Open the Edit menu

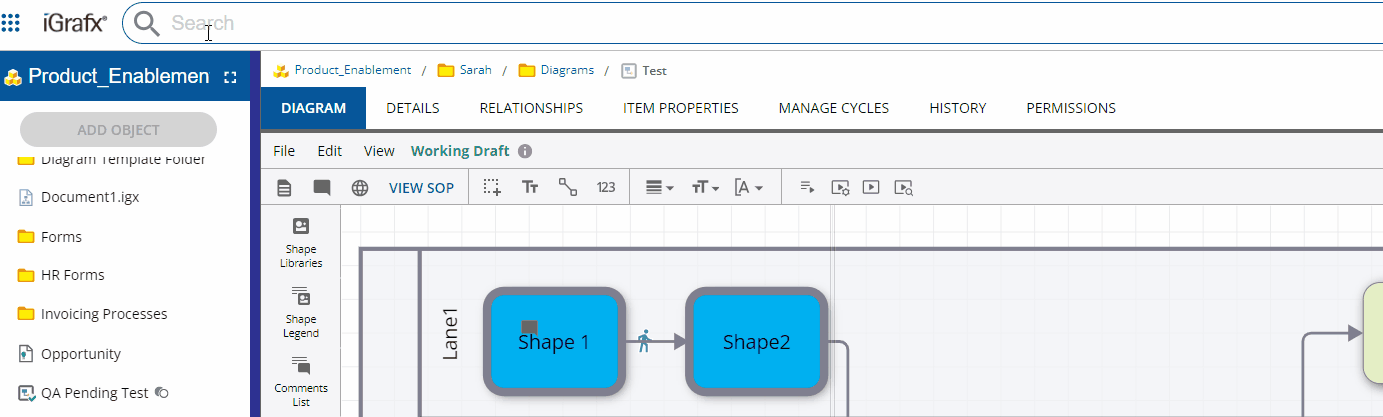[x=330, y=151]
